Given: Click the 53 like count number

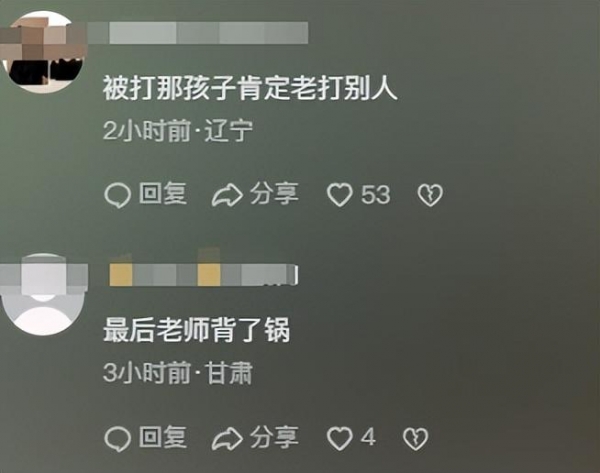Looking at the screenshot, I should [x=376, y=195].
